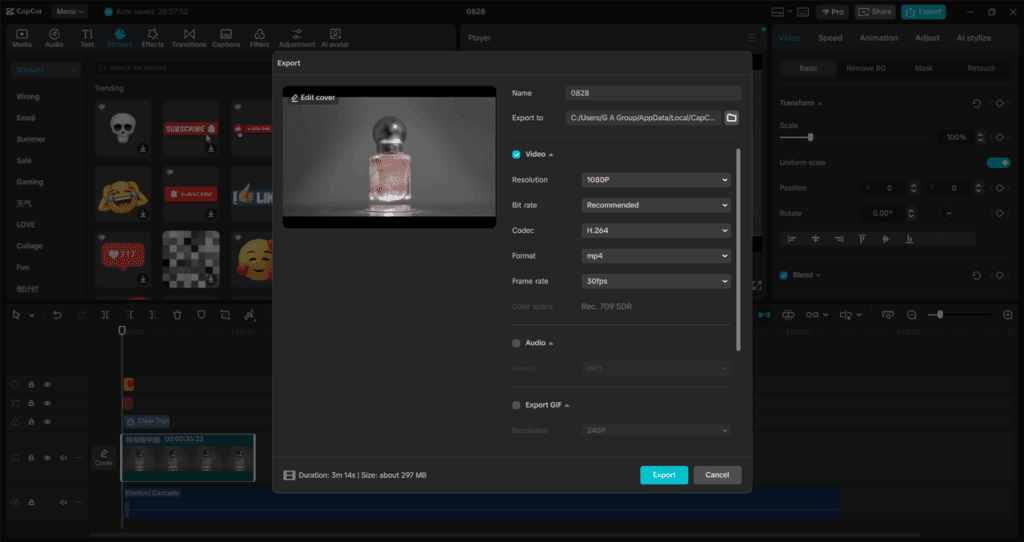Open the Frame rate 30fps dropdown
Screen dimensions: 1024x542
click(x=656, y=282)
